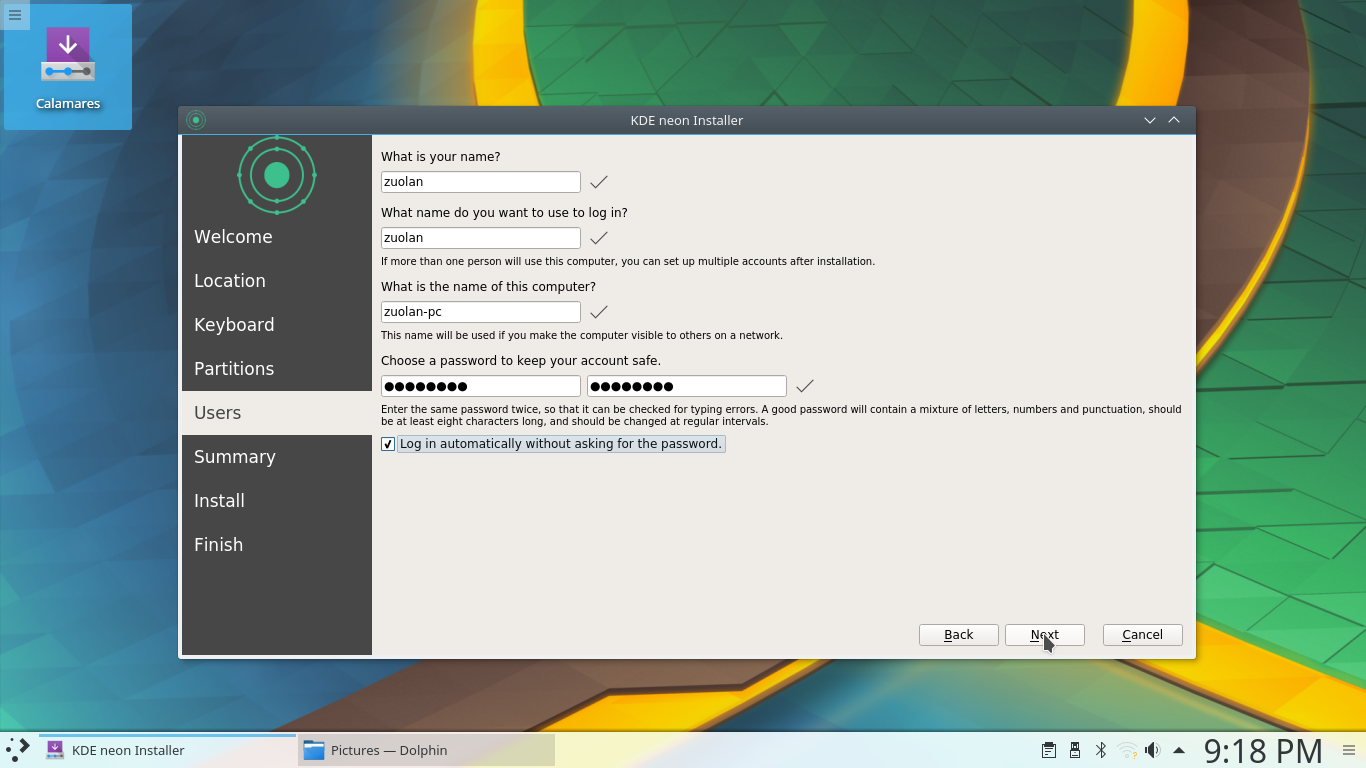Focus the computer name field zuolan-pc
This screenshot has width=1366, height=768.
point(481,312)
